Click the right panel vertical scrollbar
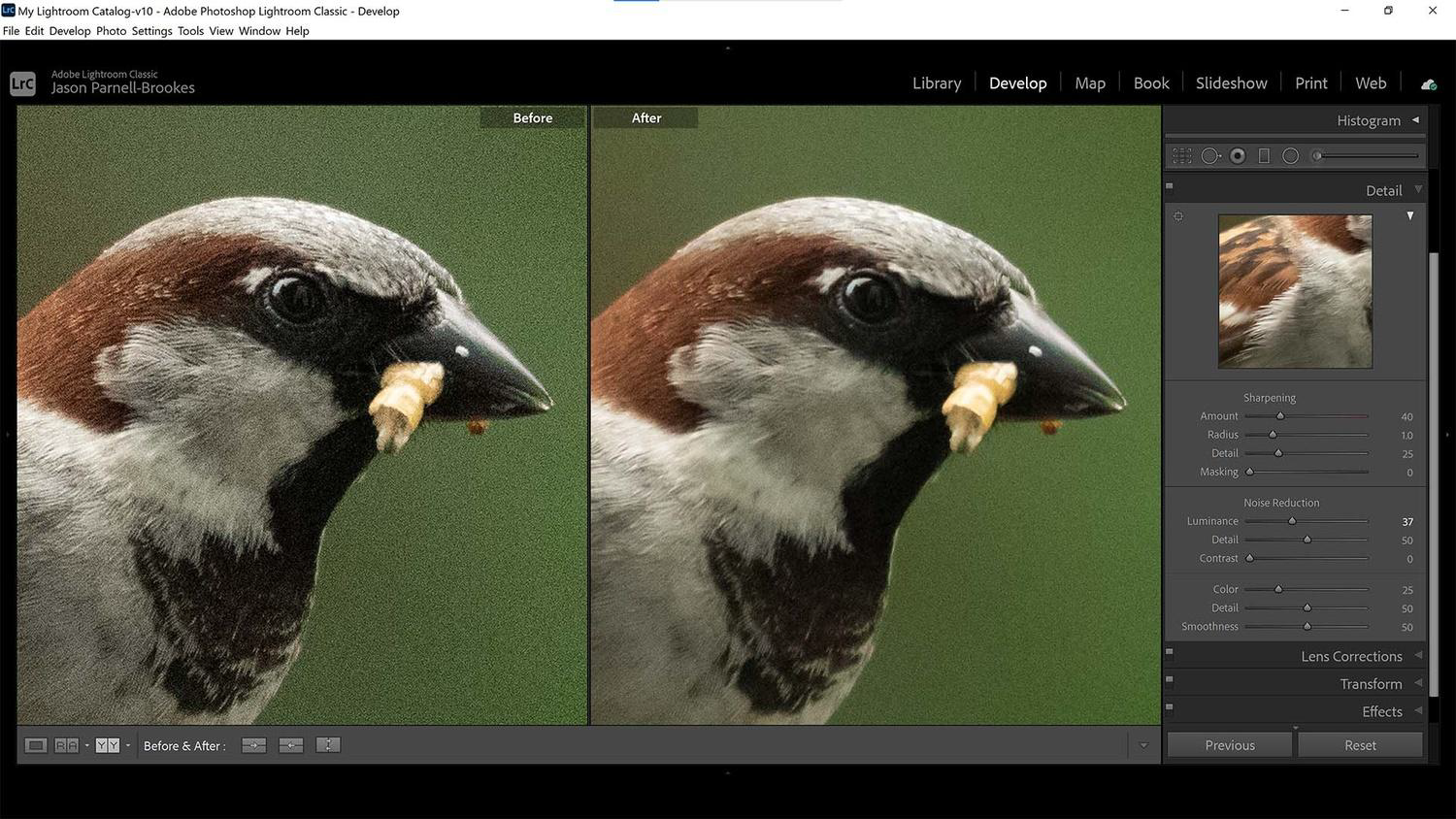Viewport: 1456px width, 819px height. [1433, 475]
